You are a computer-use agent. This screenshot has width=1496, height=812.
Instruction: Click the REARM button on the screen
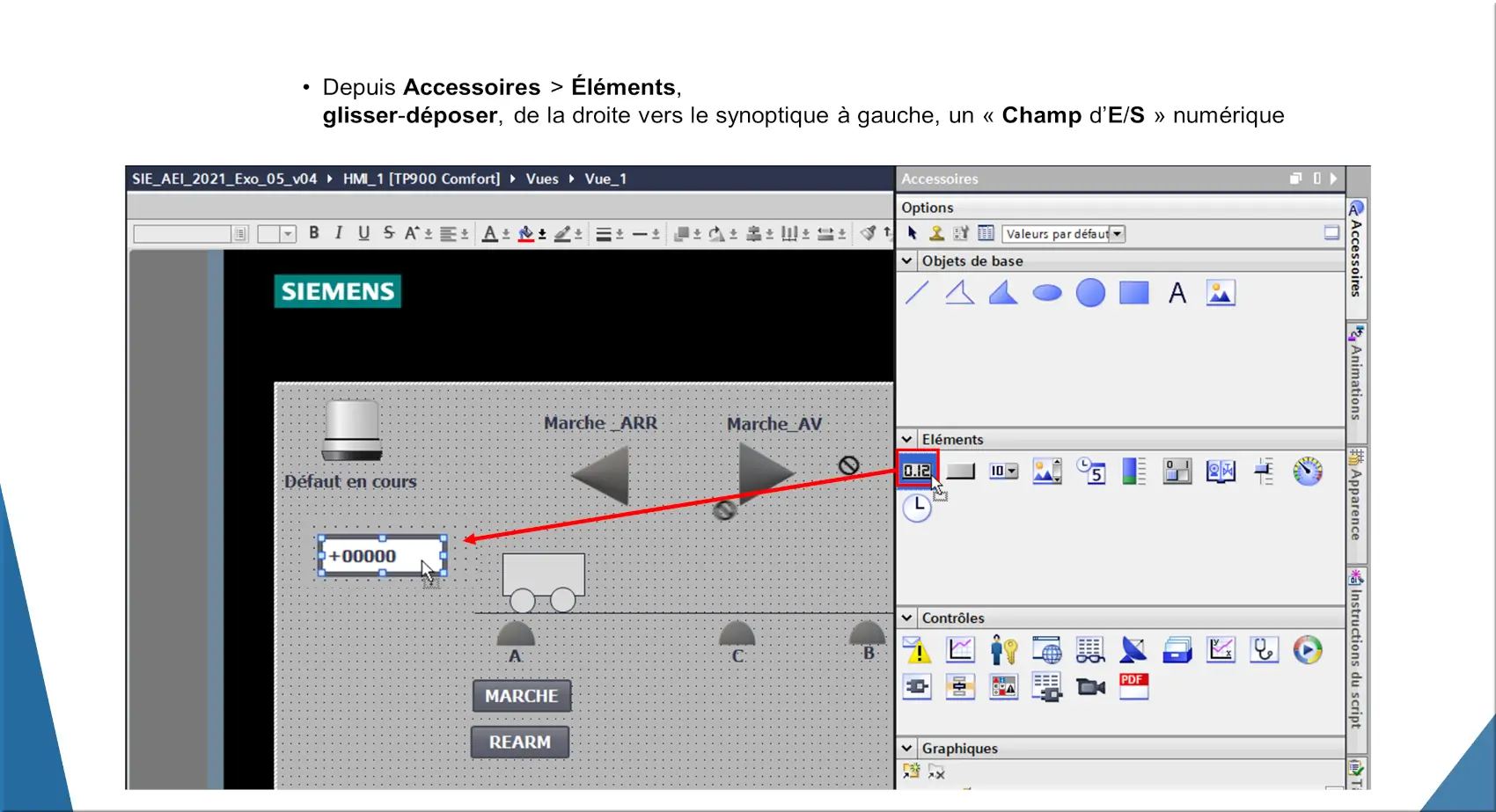(520, 742)
